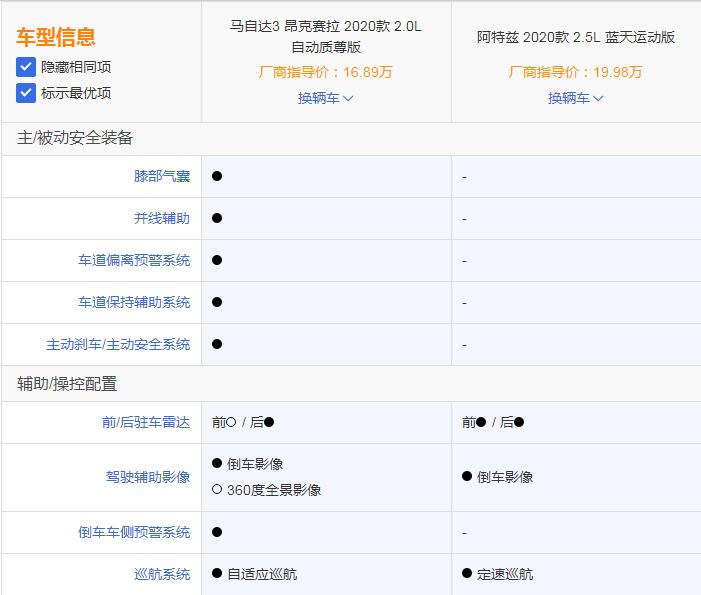Image resolution: width=701 pixels, height=595 pixels.
Task: Click the 车型信息 heading
Action: point(56,37)
